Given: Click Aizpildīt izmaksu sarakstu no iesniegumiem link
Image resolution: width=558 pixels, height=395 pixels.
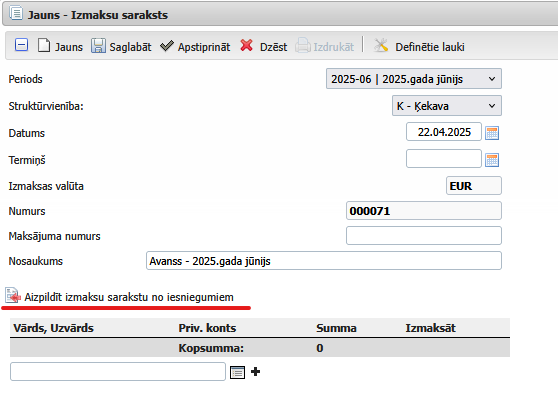Looking at the screenshot, I should (x=129, y=297).
